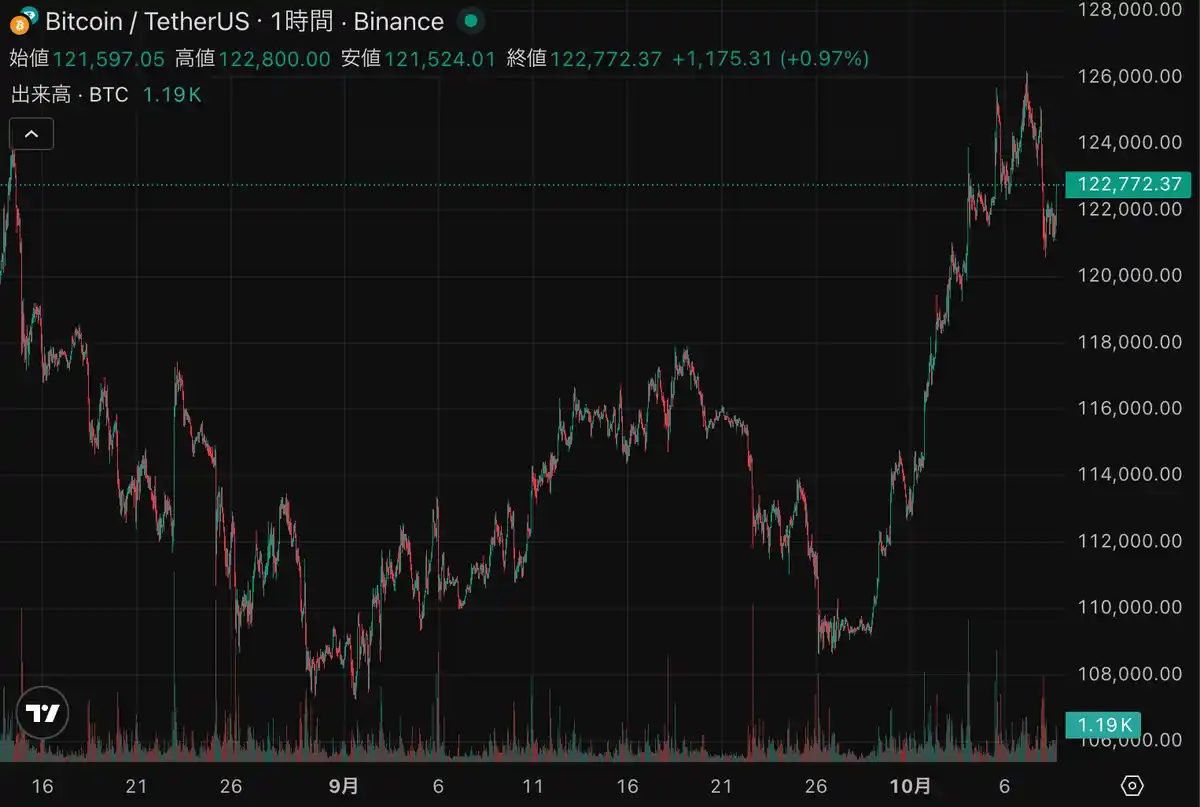Open the TradingView logo link
Viewport: 1200px width, 807px height.
pyautogui.click(x=43, y=713)
